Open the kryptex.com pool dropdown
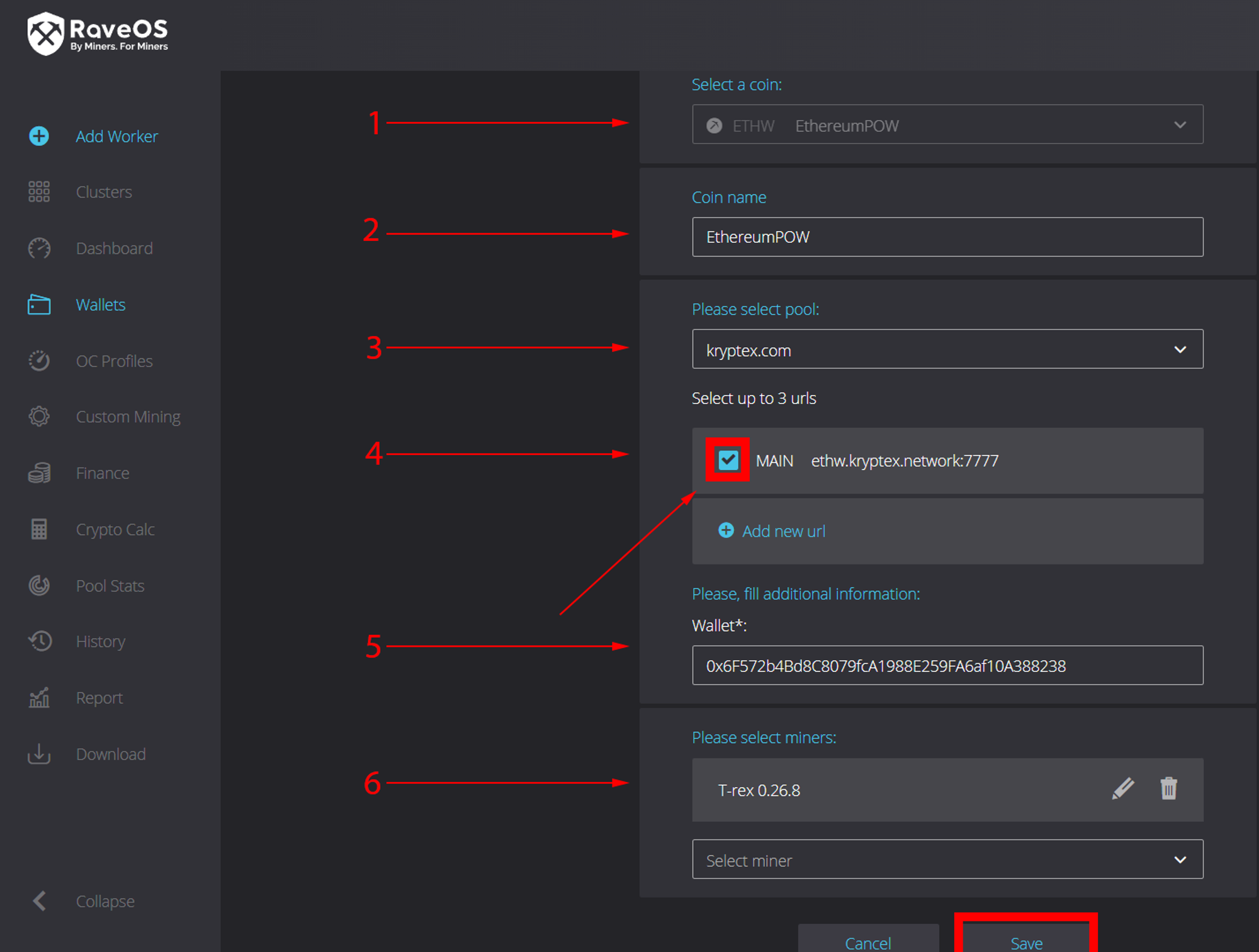The image size is (1259, 952). point(947,349)
